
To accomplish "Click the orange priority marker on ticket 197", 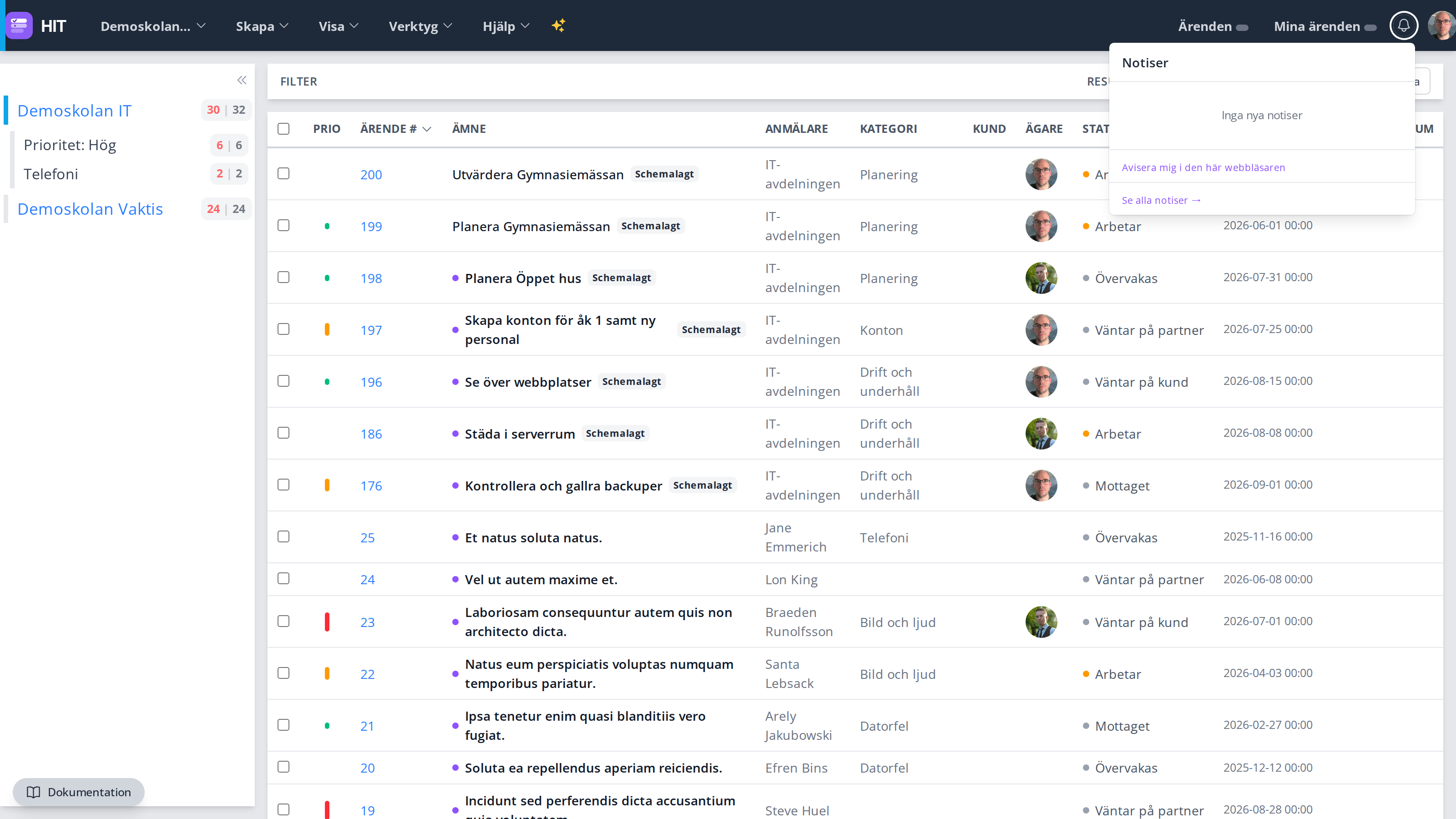I will click(327, 329).
